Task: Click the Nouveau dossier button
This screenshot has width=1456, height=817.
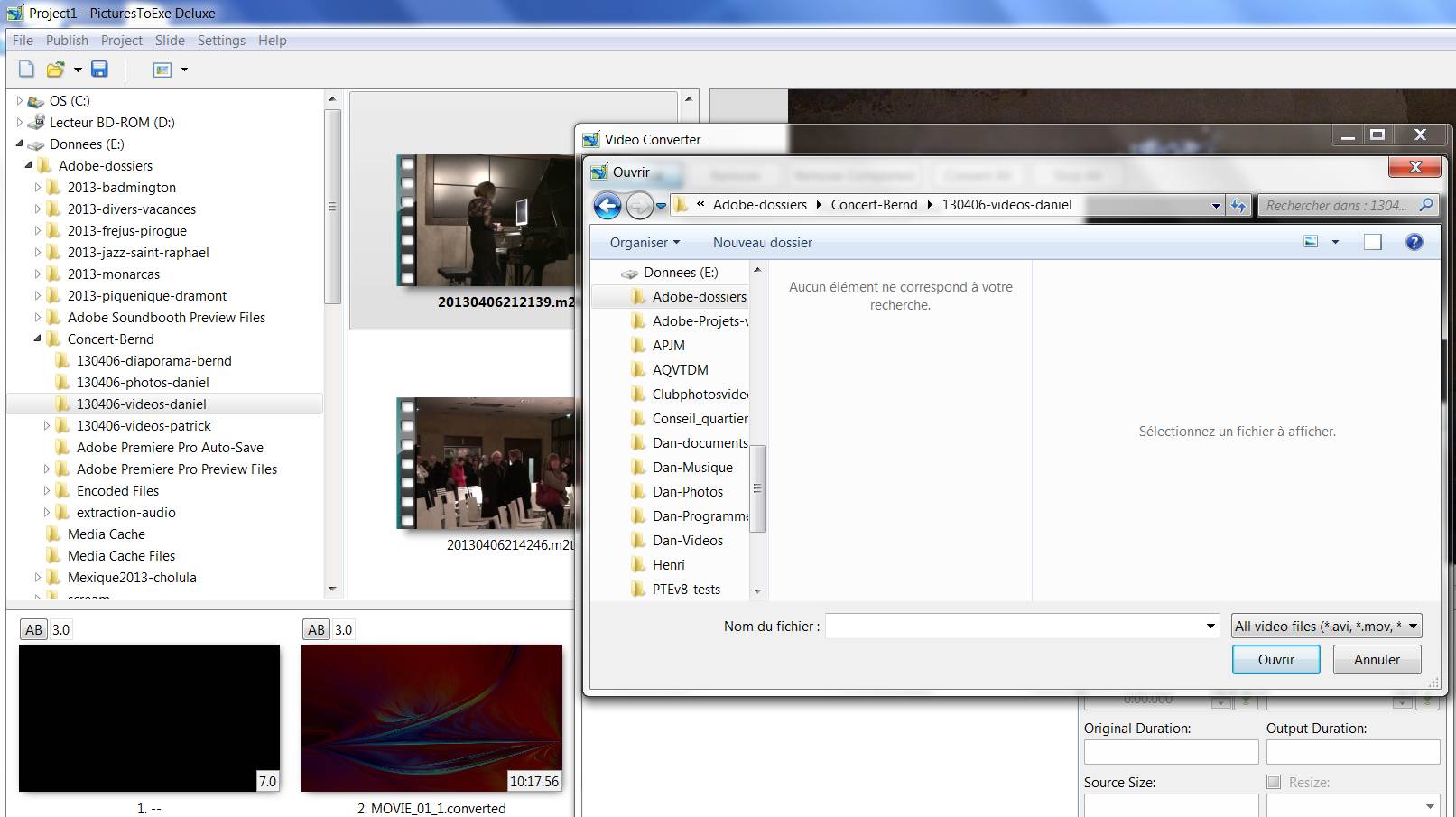Action: tap(762, 242)
